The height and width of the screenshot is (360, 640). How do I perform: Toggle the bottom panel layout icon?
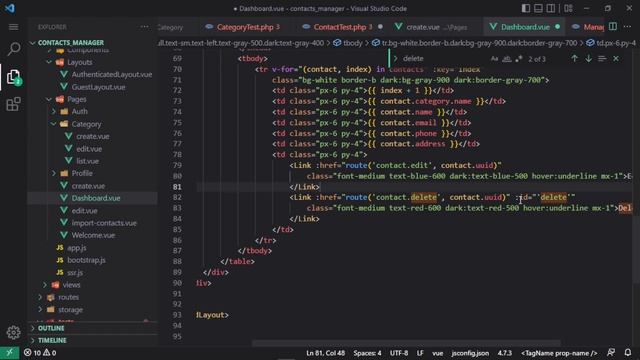click(538, 8)
